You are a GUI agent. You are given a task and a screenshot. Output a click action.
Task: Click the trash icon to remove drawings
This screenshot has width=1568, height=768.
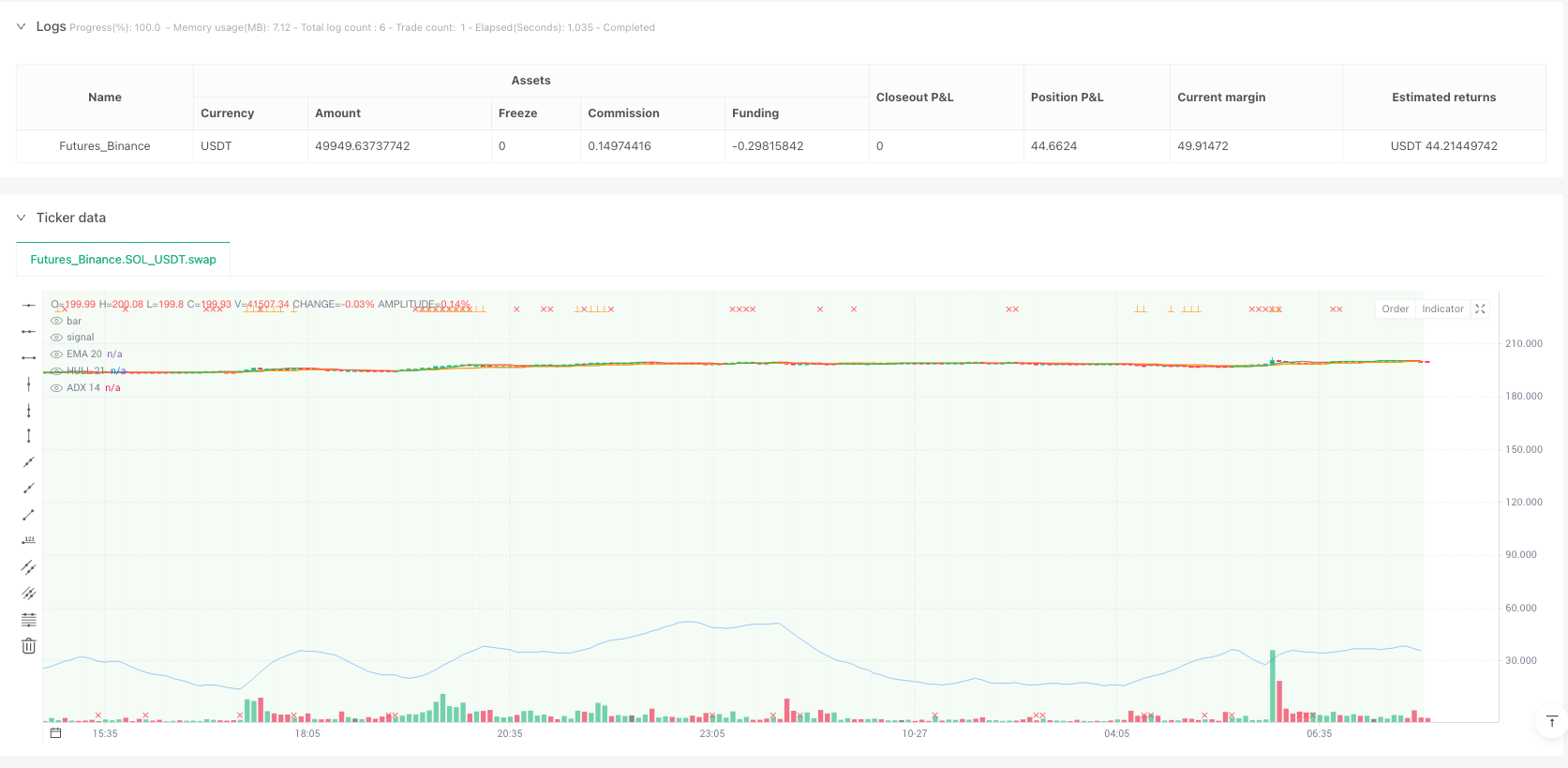tap(29, 646)
